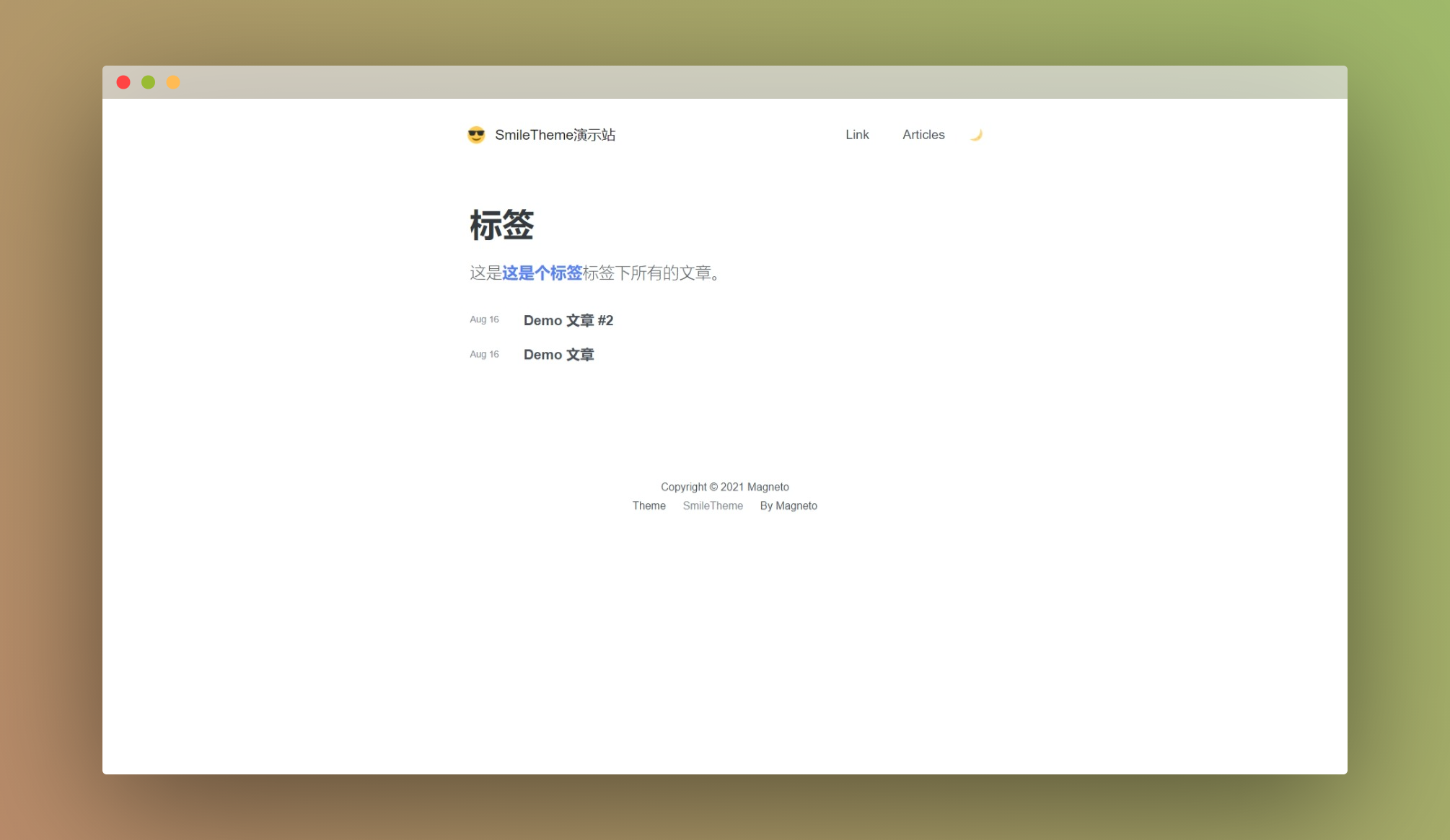Click the sunglasses emoji site logo
This screenshot has width=1450, height=840.
(x=476, y=135)
